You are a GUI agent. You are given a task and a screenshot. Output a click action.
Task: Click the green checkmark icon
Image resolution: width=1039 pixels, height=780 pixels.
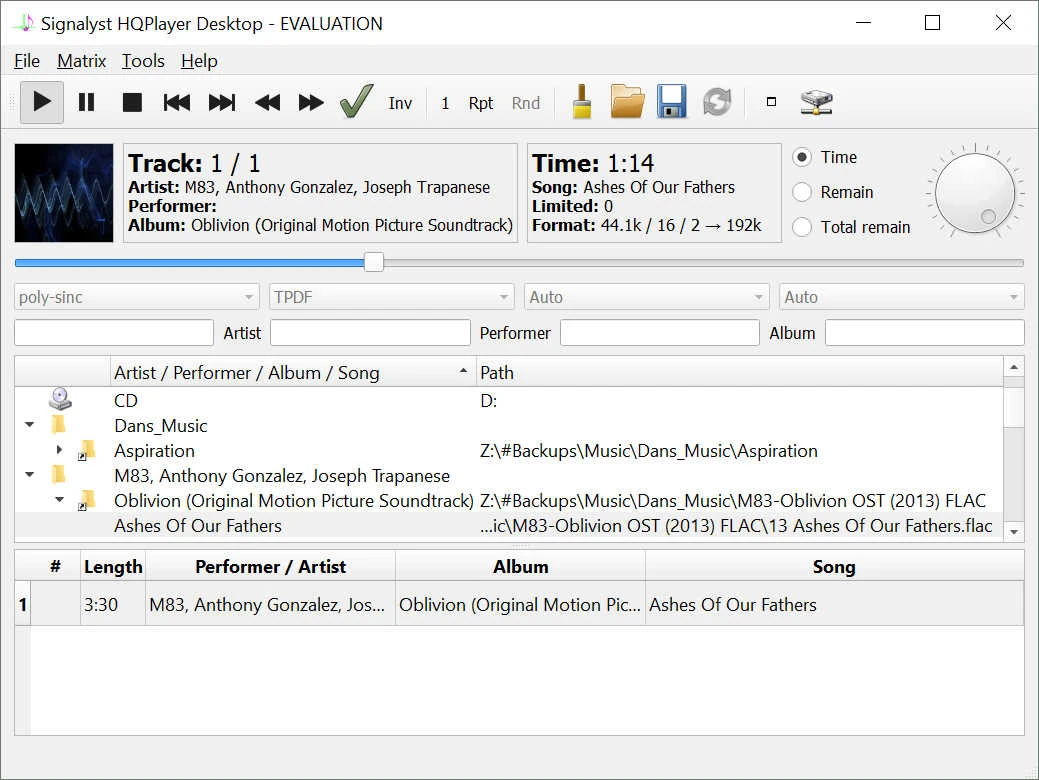click(x=356, y=102)
